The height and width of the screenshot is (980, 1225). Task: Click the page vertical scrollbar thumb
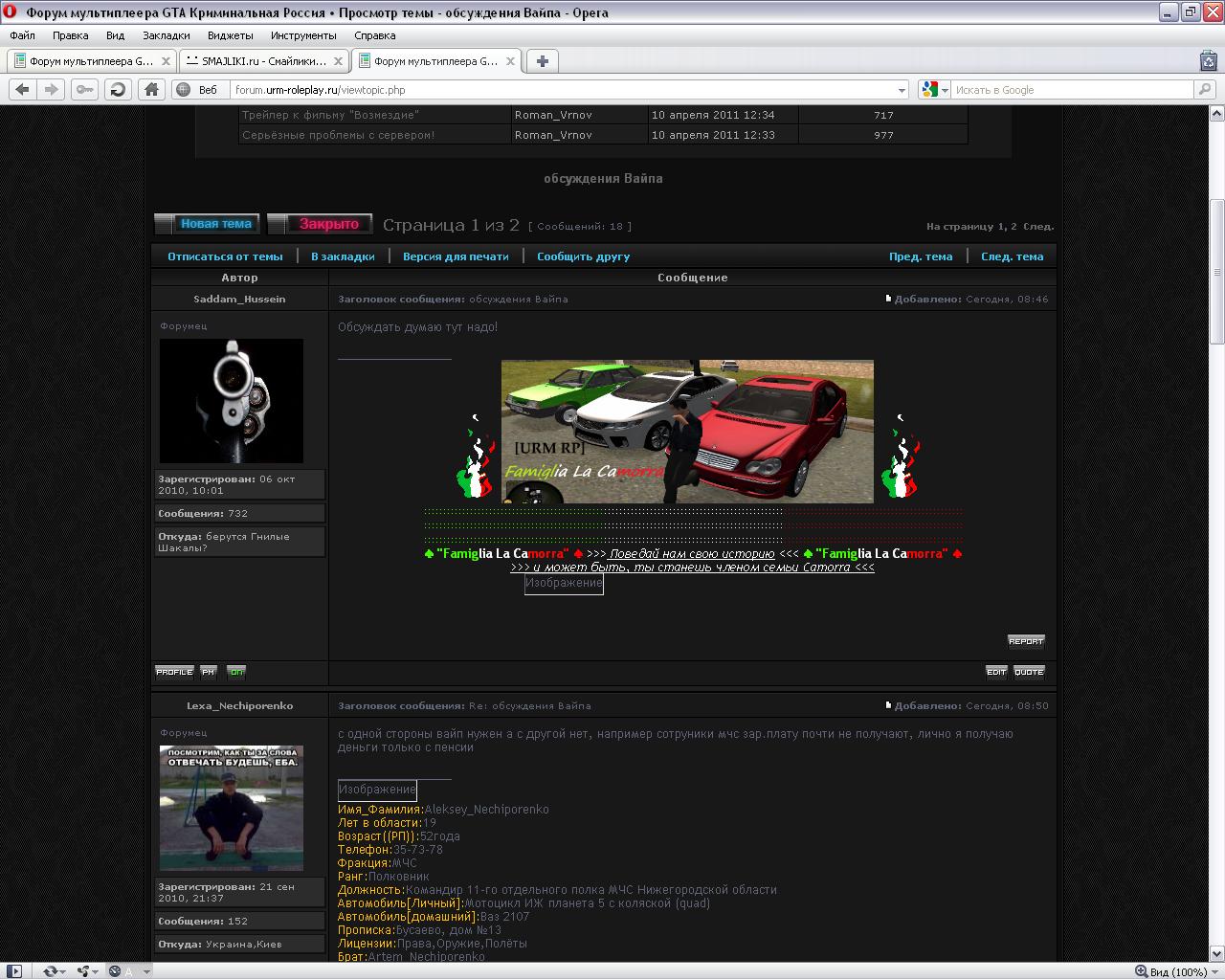click(1217, 271)
